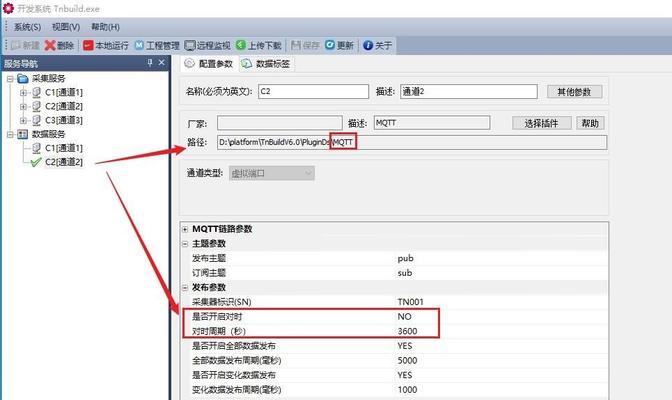Click the empty 厂家 input field
The image size is (672, 400).
[x=280, y=123]
